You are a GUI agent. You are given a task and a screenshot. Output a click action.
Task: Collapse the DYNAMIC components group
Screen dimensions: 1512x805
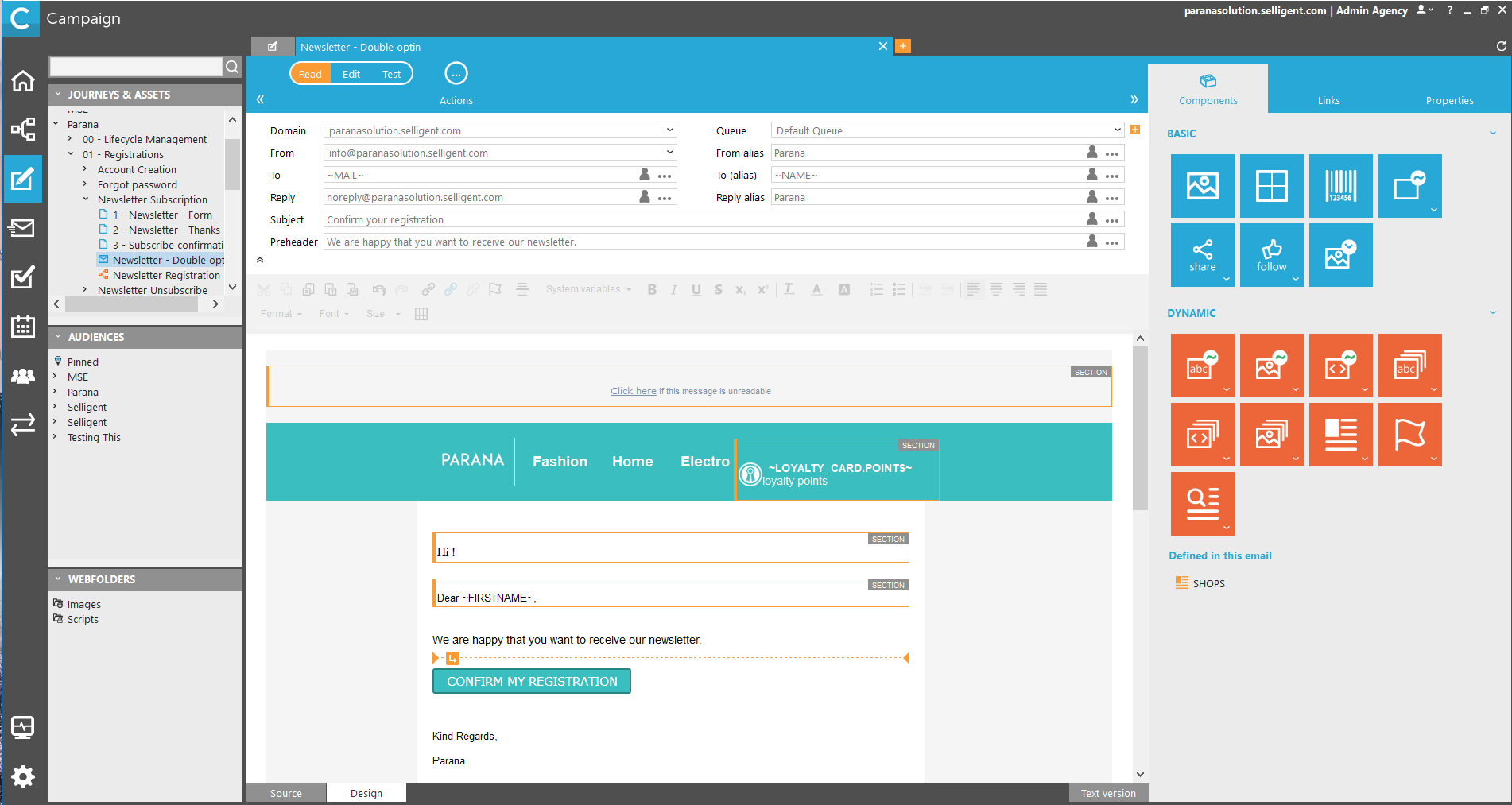[1493, 312]
